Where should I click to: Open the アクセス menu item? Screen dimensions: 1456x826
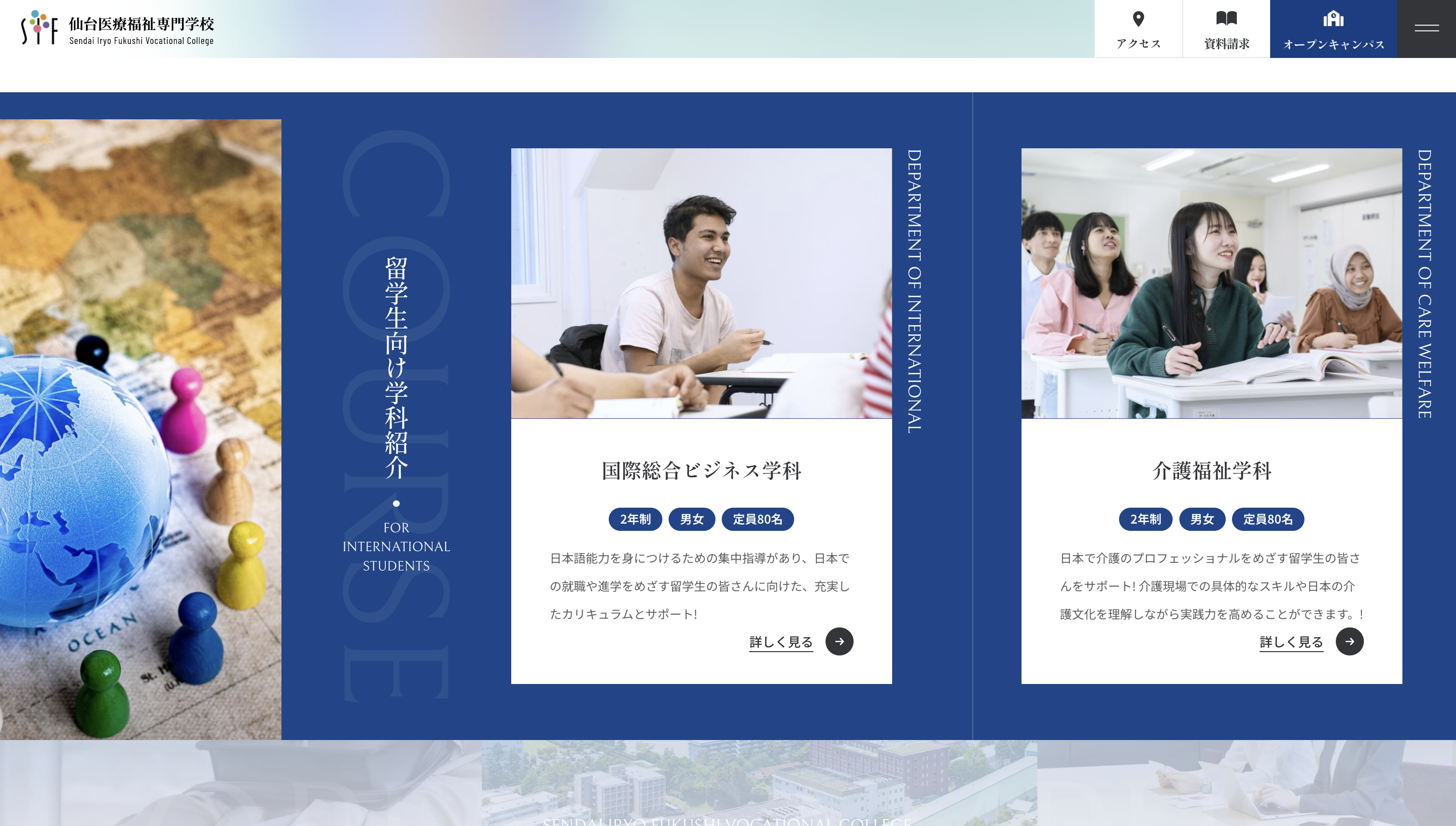tap(1138, 43)
